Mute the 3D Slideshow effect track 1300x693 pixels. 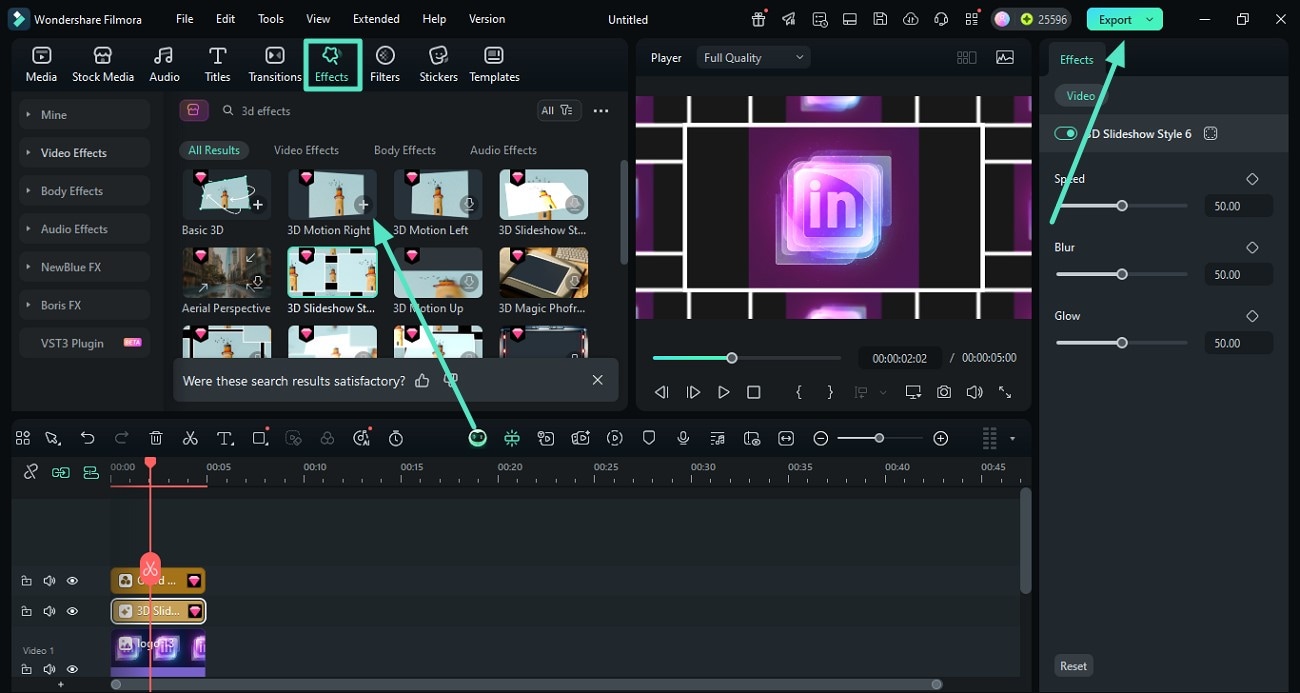[x=49, y=611]
